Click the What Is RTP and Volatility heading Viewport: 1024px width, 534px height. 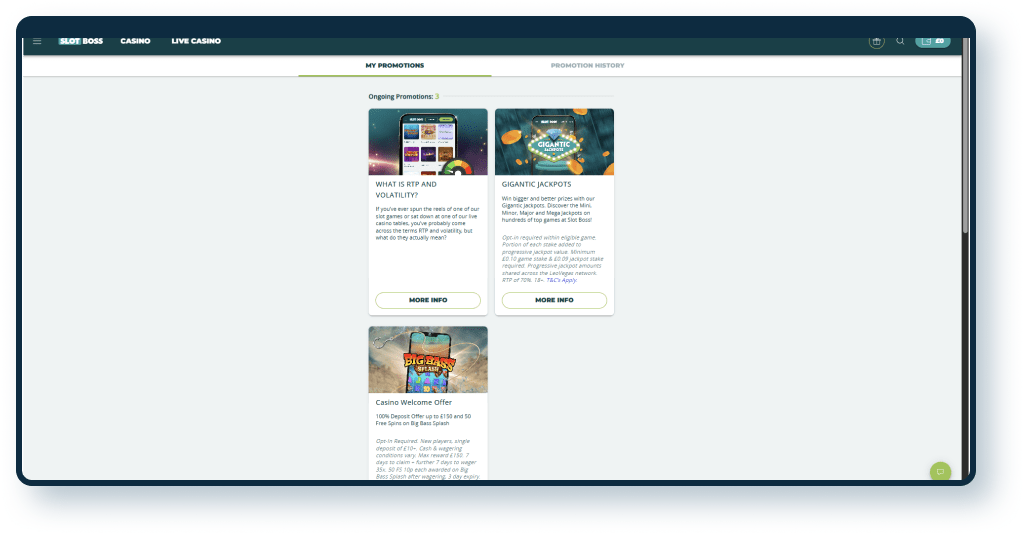406,190
